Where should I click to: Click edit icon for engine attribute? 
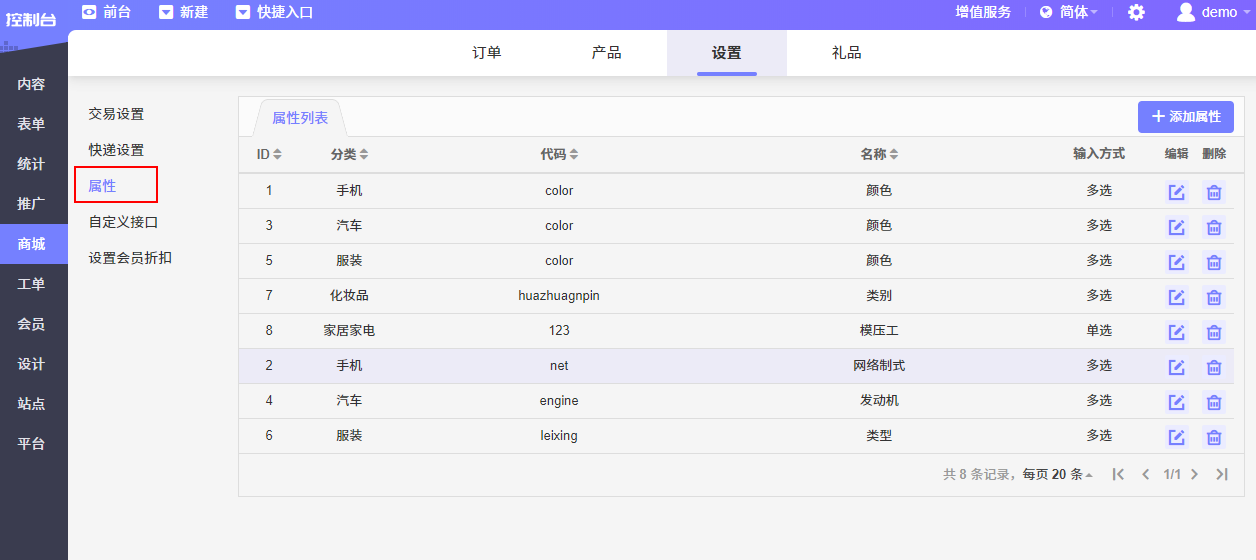pyautogui.click(x=1177, y=402)
